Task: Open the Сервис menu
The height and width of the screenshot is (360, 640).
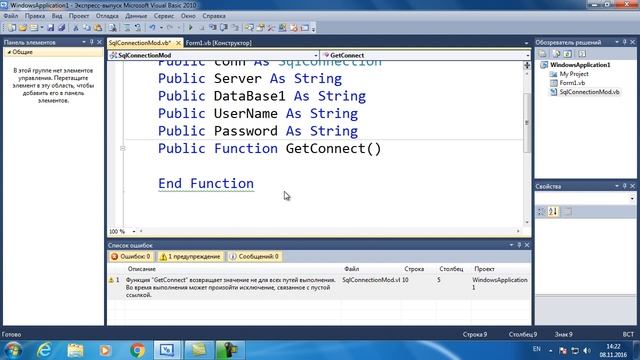Action: point(164,16)
